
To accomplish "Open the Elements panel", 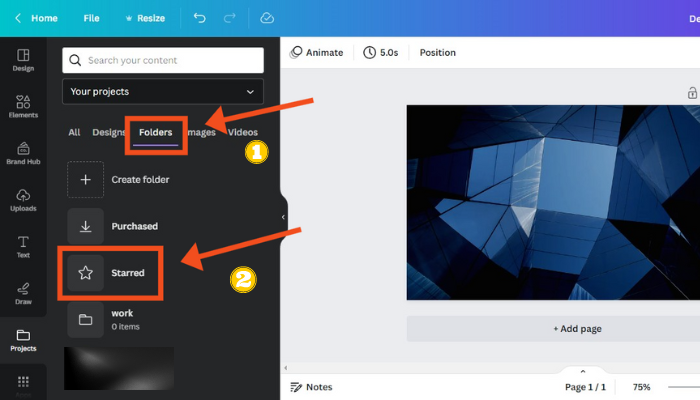I will tap(23, 107).
